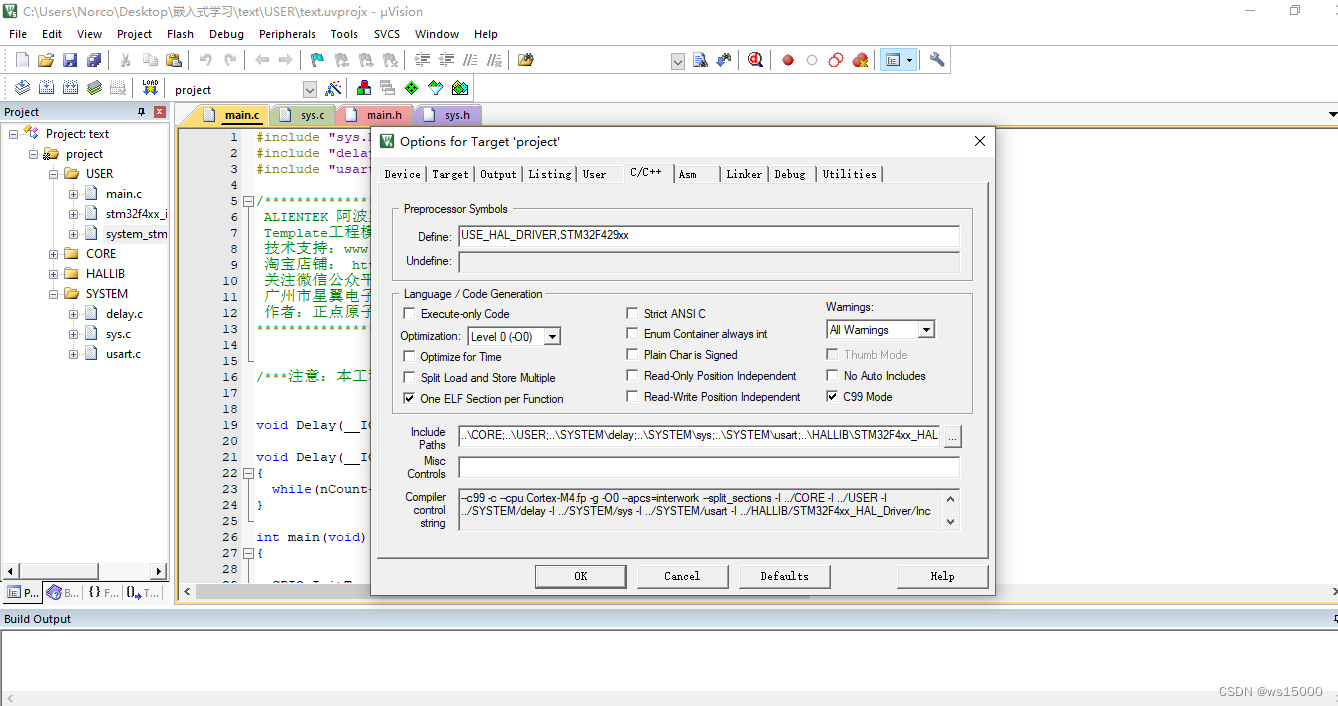Enable Enum Container always int
Screen dimensions: 1338x706
[632, 333]
